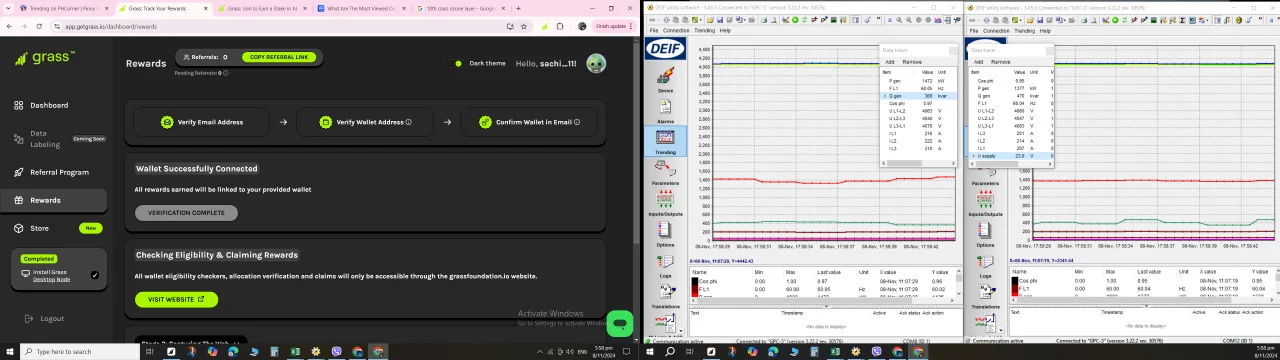Open Connection menu in left DEIF window
1280x360 pixels.
677,30
